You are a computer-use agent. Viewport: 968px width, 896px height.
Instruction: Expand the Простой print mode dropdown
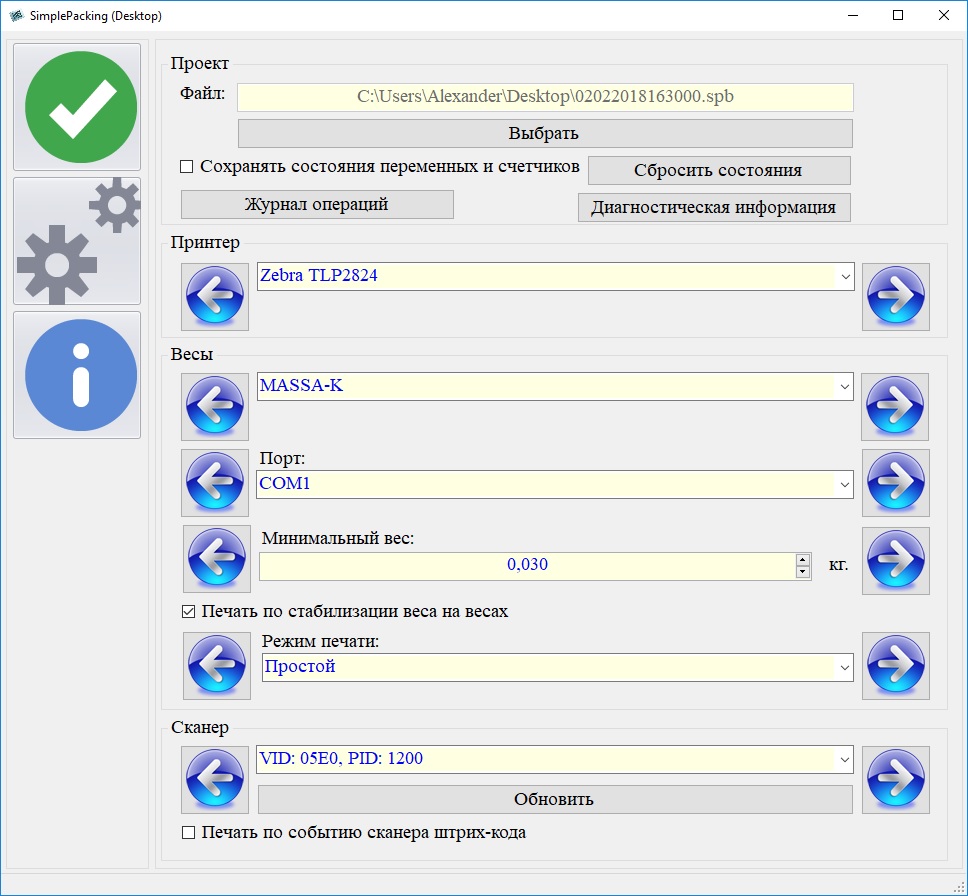(x=558, y=668)
